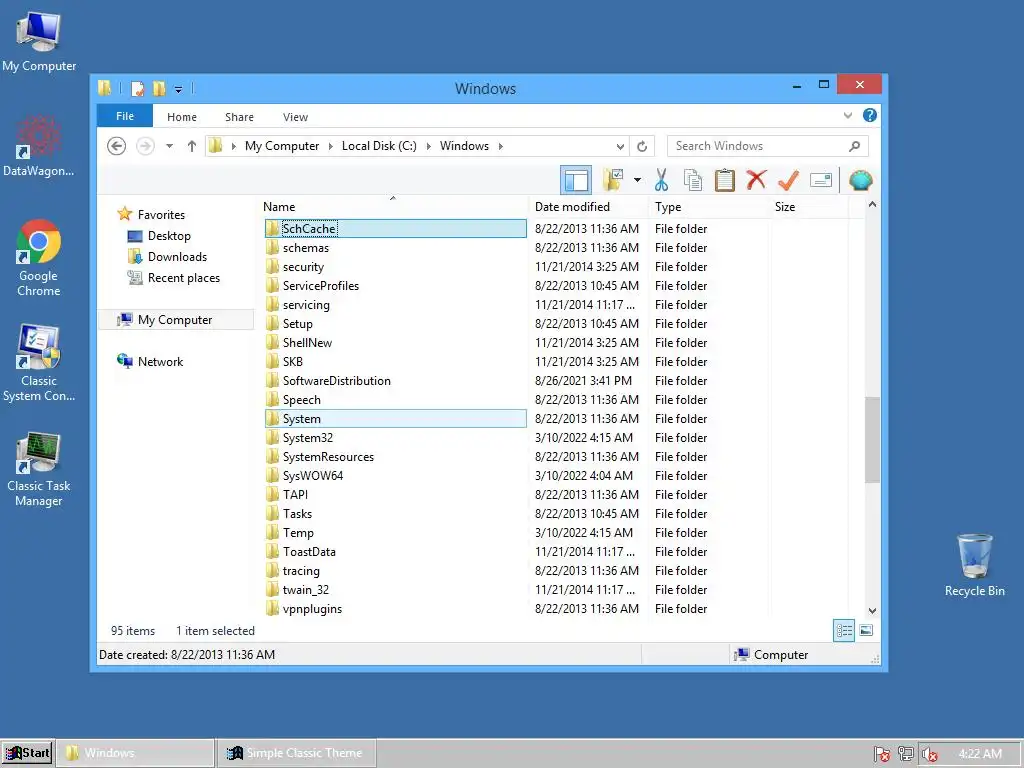
Task: Expand the ribbon with the chevron
Action: point(848,116)
